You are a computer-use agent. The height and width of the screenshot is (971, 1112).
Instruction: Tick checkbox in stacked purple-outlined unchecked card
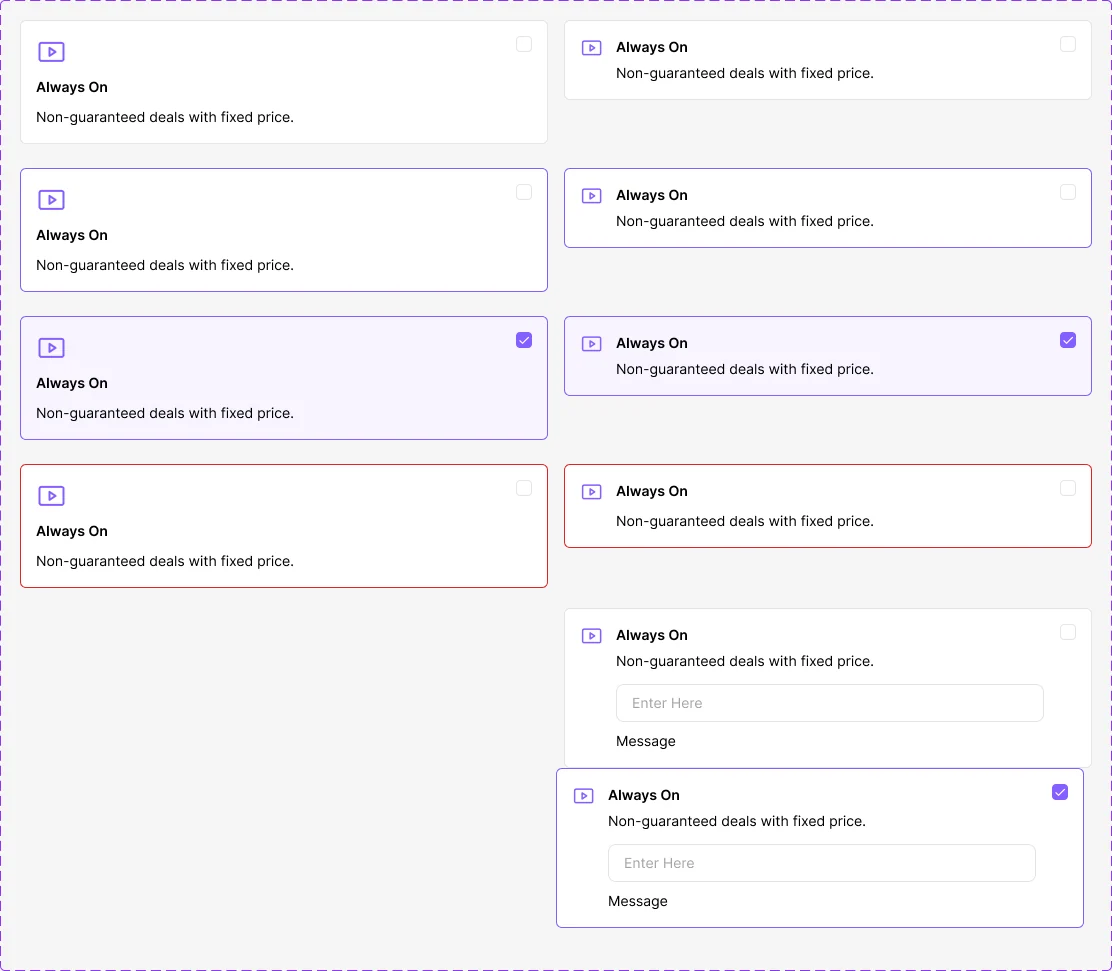pyautogui.click(x=524, y=192)
